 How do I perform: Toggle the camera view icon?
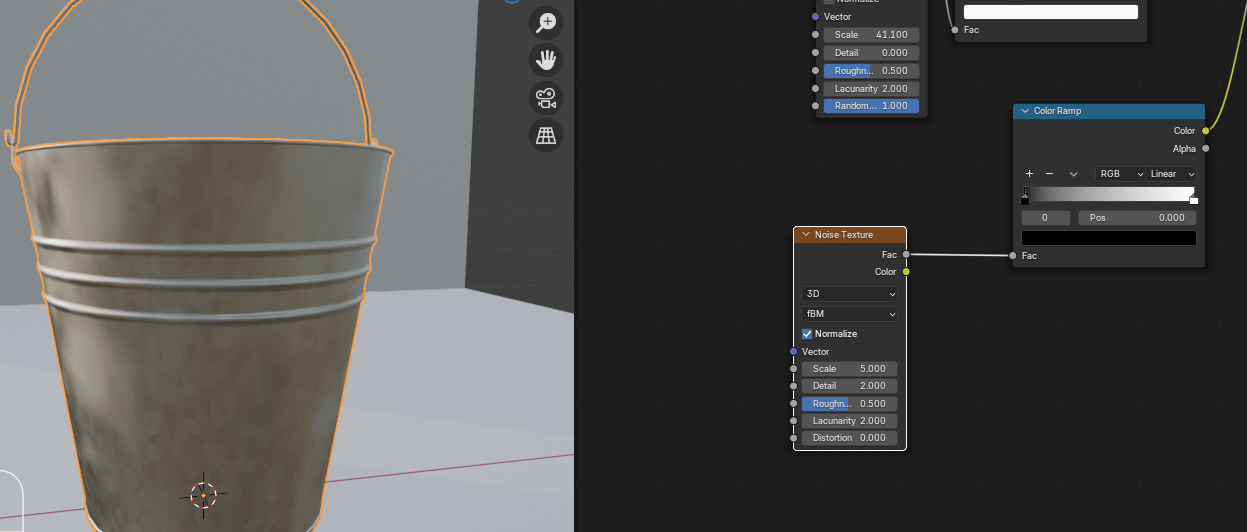pyautogui.click(x=546, y=98)
